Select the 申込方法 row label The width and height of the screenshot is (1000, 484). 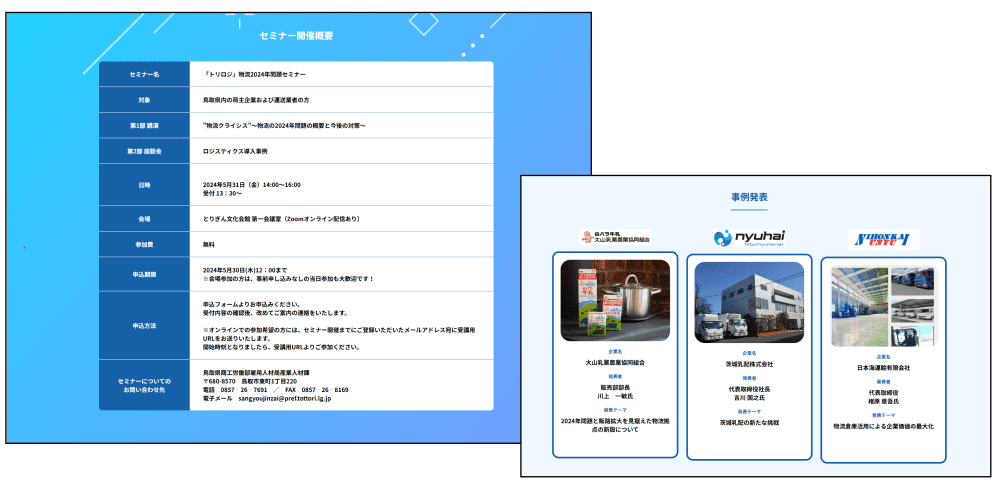[x=144, y=325]
